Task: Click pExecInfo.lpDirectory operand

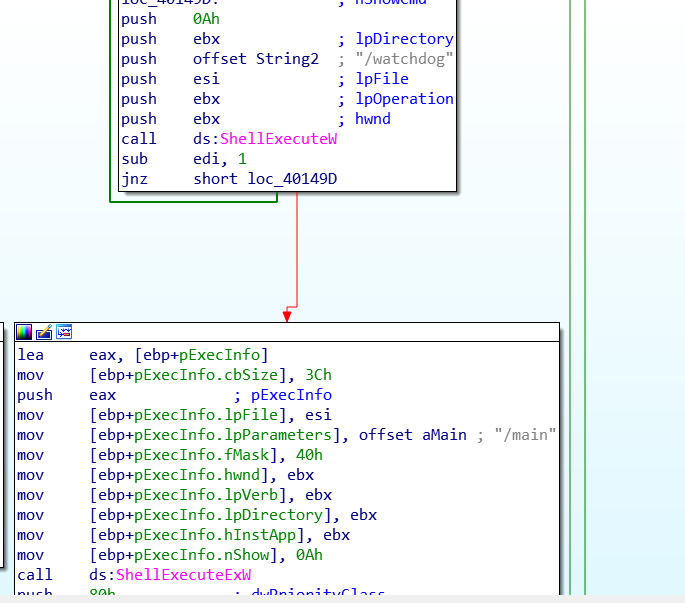Action: pos(228,515)
